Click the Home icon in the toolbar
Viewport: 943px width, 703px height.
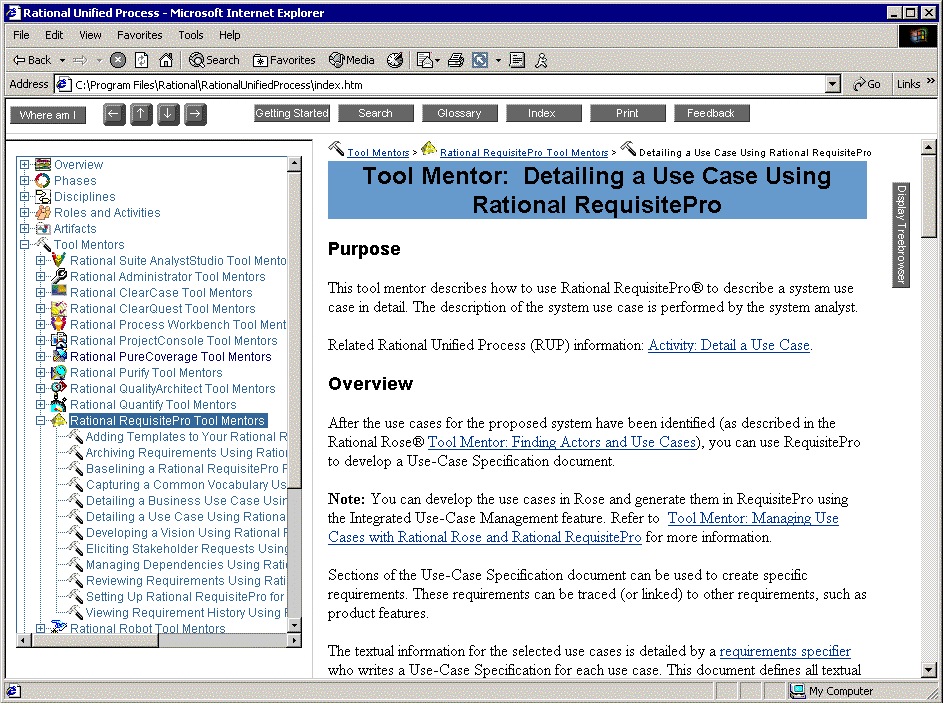tap(166, 59)
